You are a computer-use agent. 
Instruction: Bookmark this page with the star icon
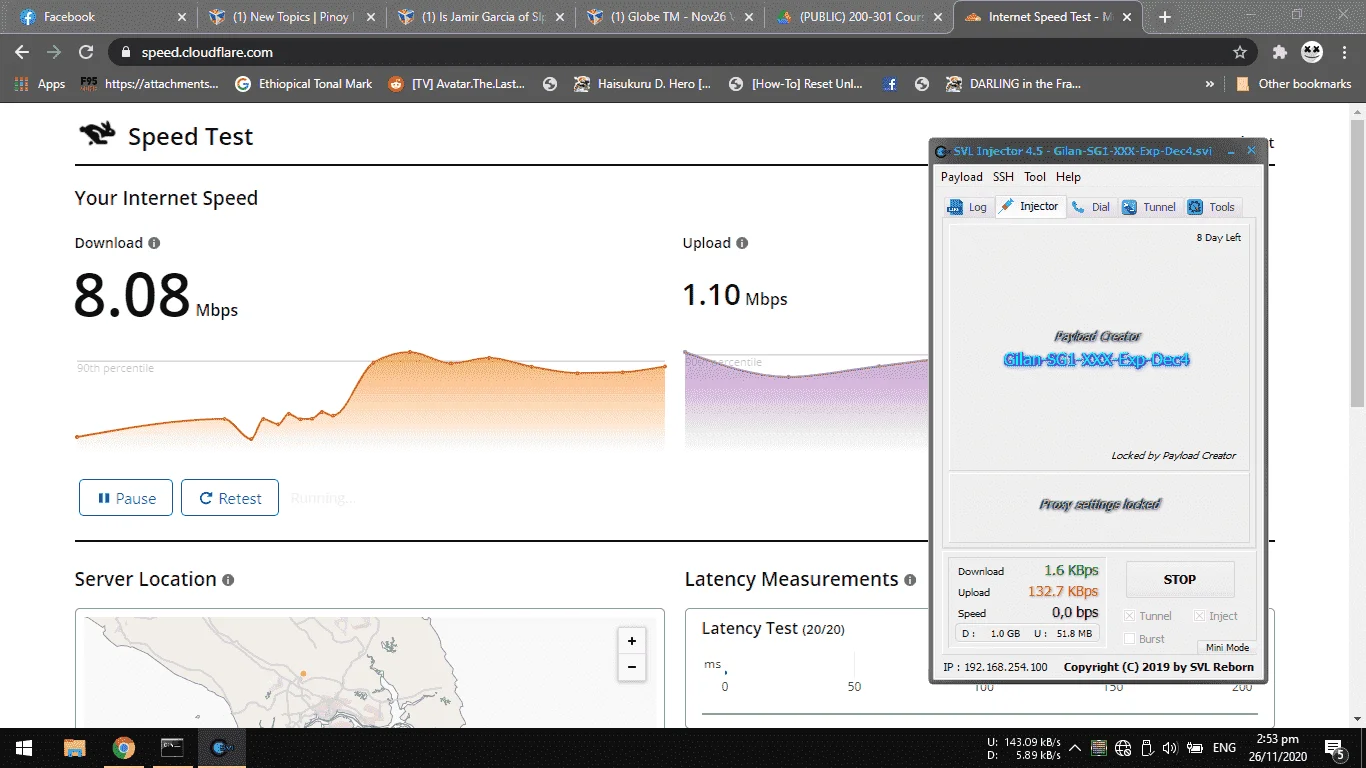tap(1240, 52)
